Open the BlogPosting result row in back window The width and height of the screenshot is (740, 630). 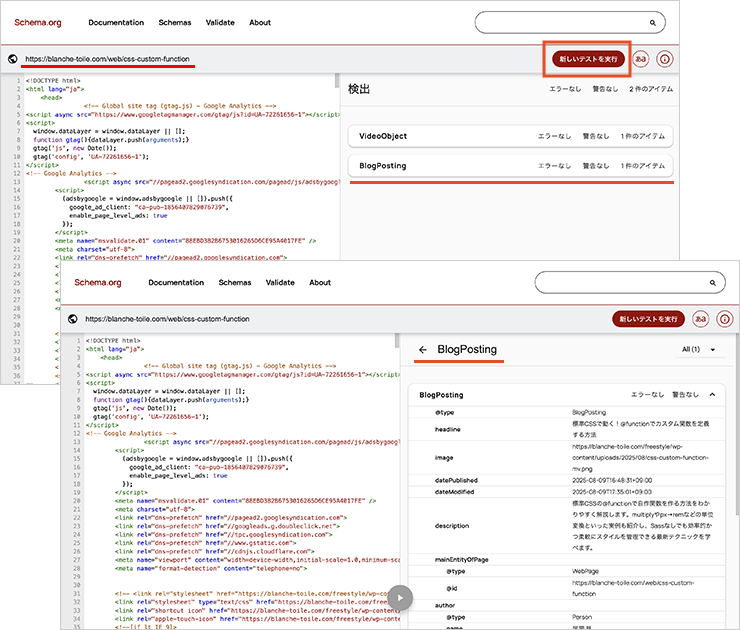click(x=511, y=166)
